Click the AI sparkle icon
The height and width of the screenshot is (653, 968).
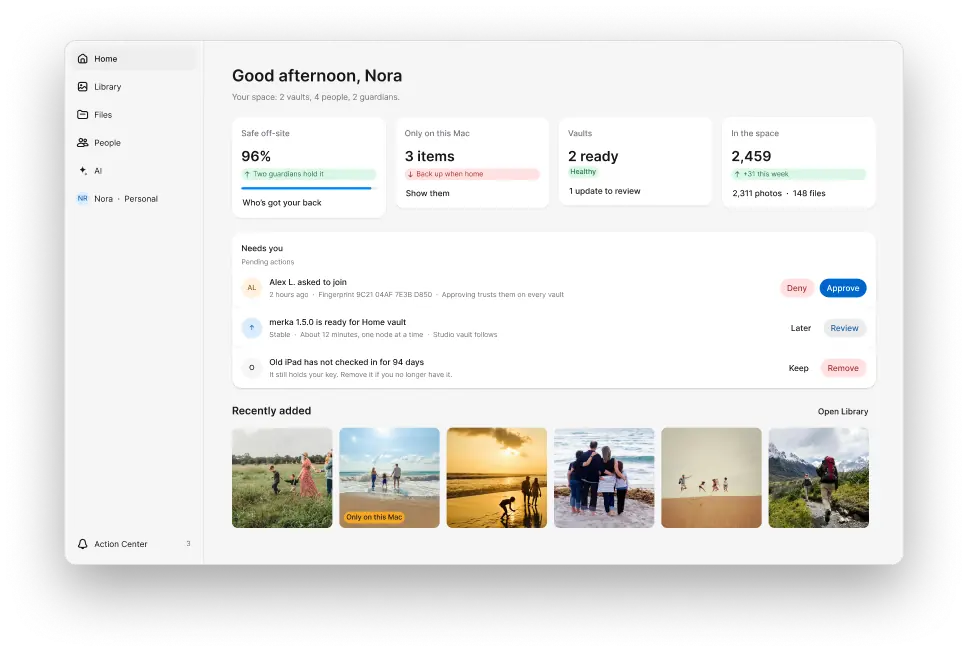pyautogui.click(x=82, y=170)
